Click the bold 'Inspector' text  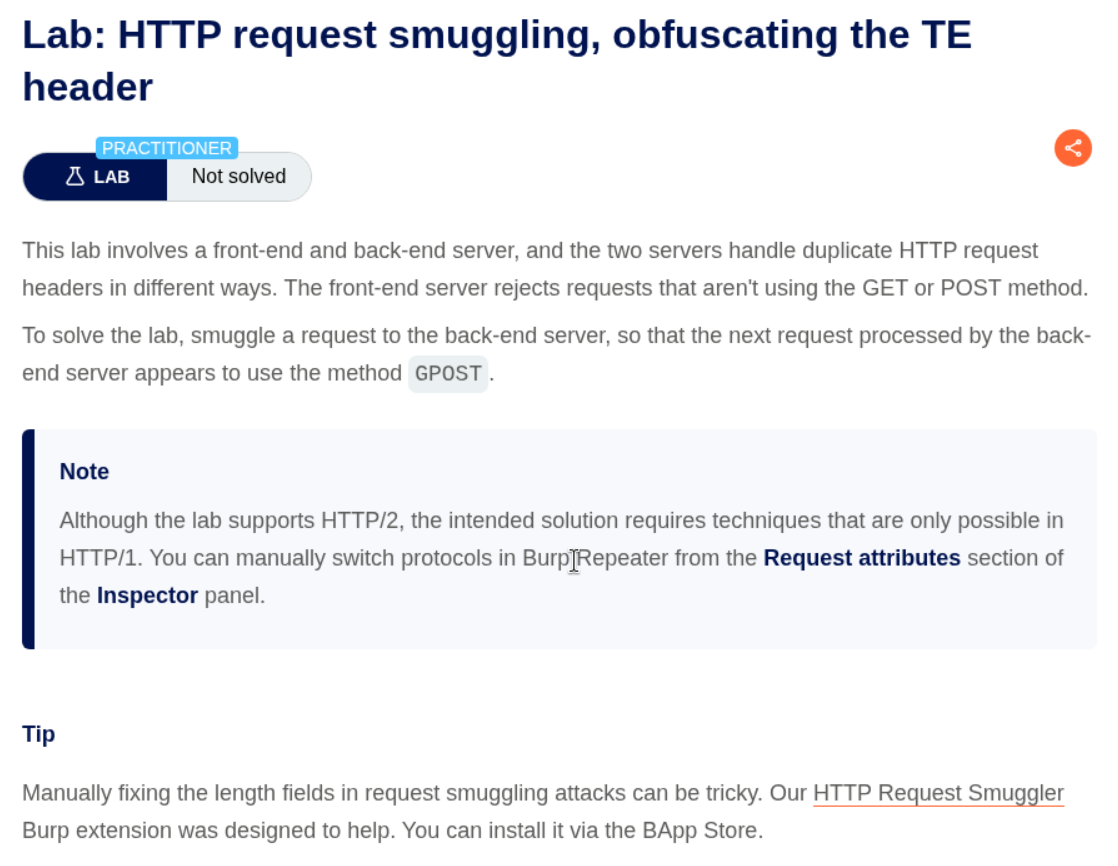pos(147,596)
